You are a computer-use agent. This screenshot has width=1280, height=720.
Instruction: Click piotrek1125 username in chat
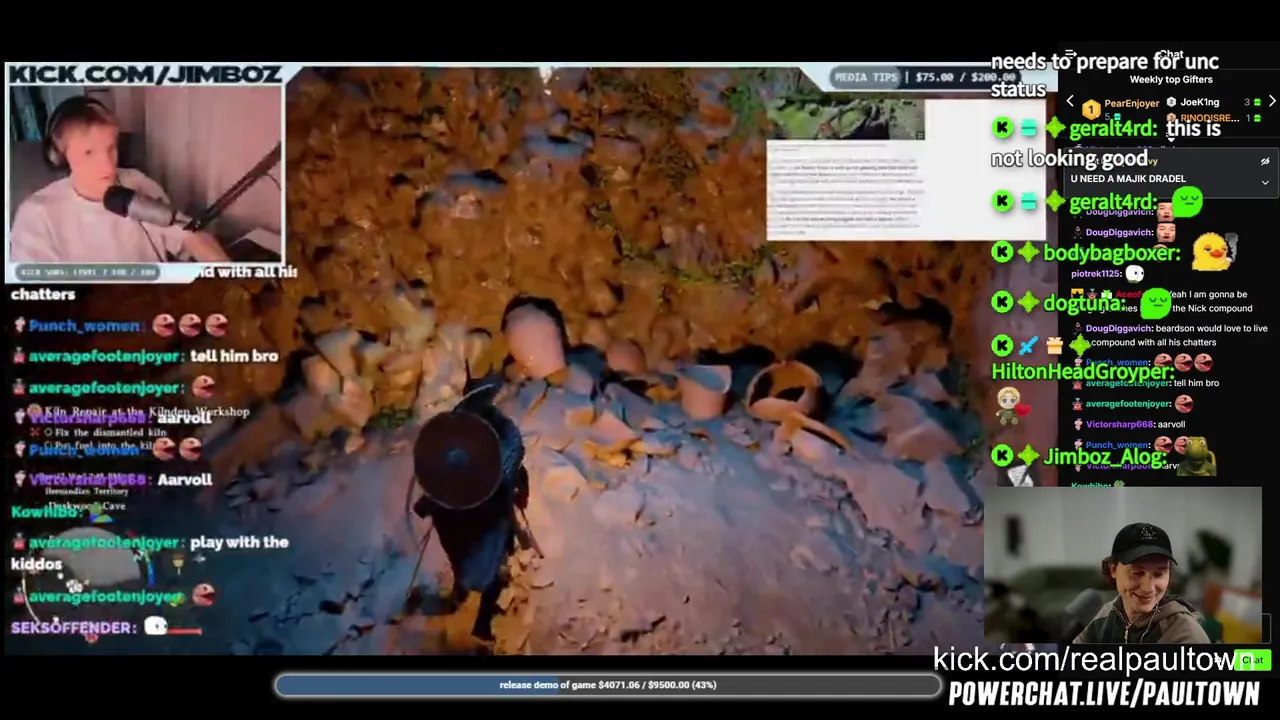click(x=1096, y=274)
